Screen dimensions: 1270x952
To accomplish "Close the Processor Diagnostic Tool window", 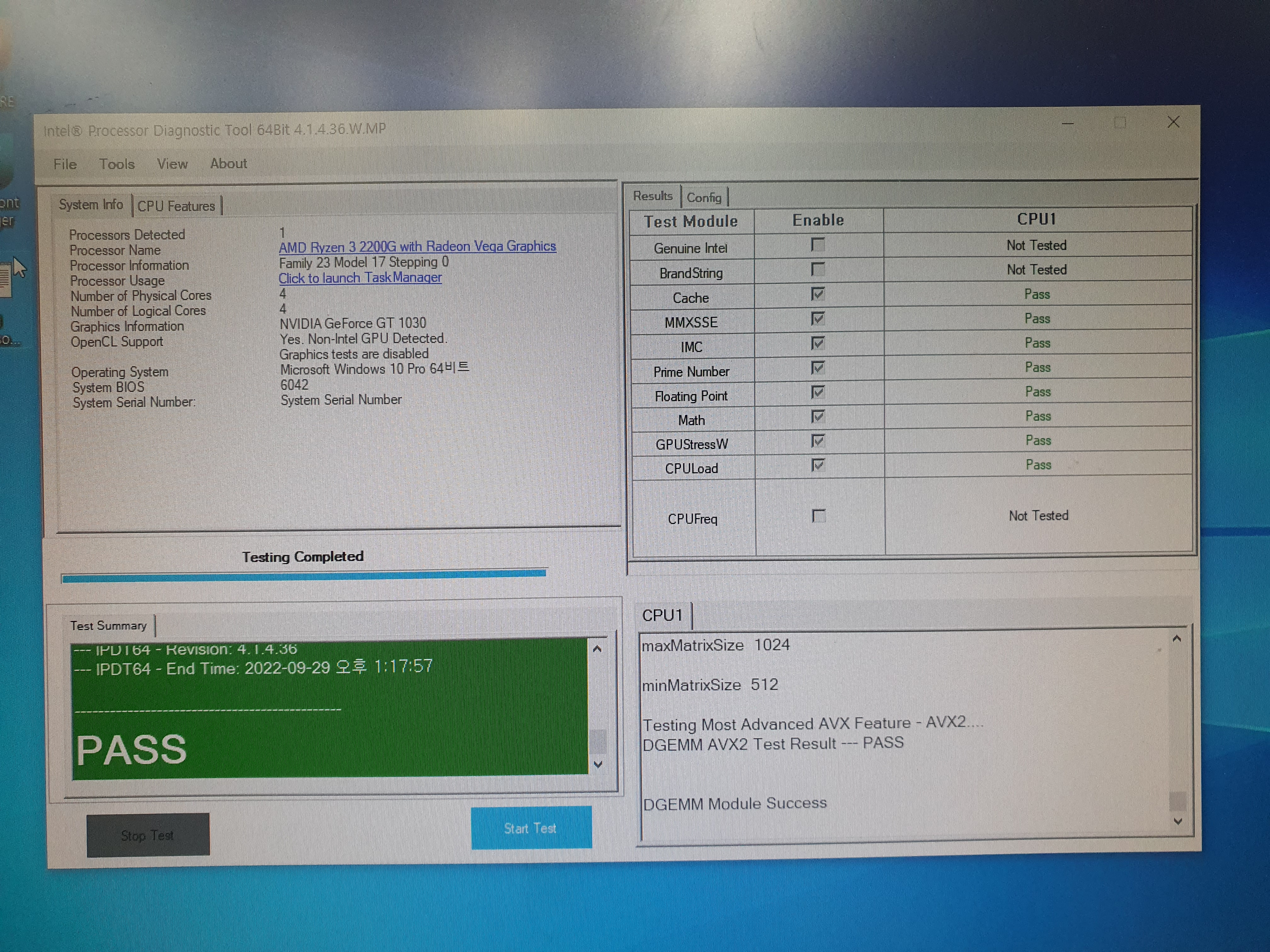I will point(1173,122).
